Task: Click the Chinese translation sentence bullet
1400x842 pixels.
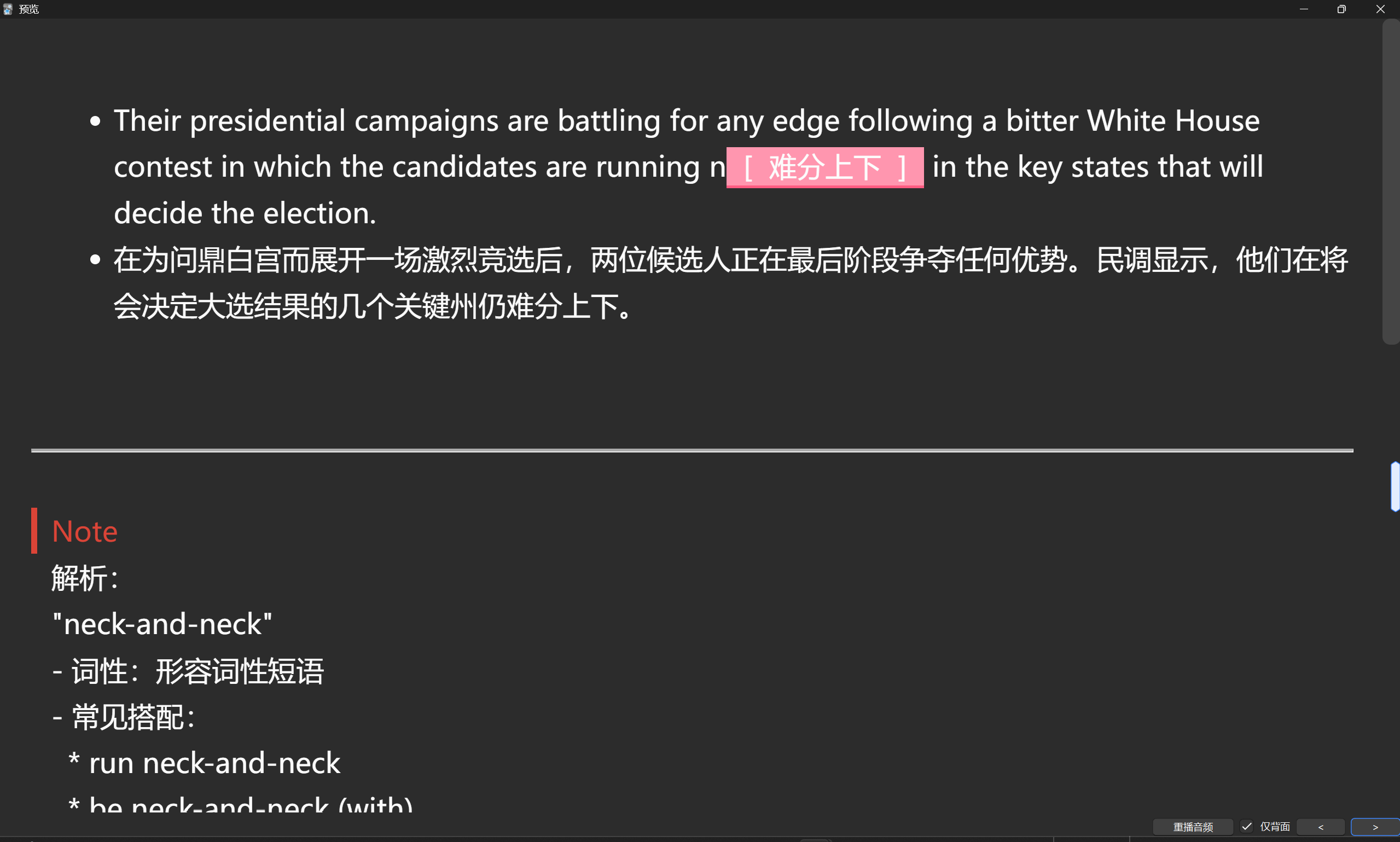Action: point(730,283)
